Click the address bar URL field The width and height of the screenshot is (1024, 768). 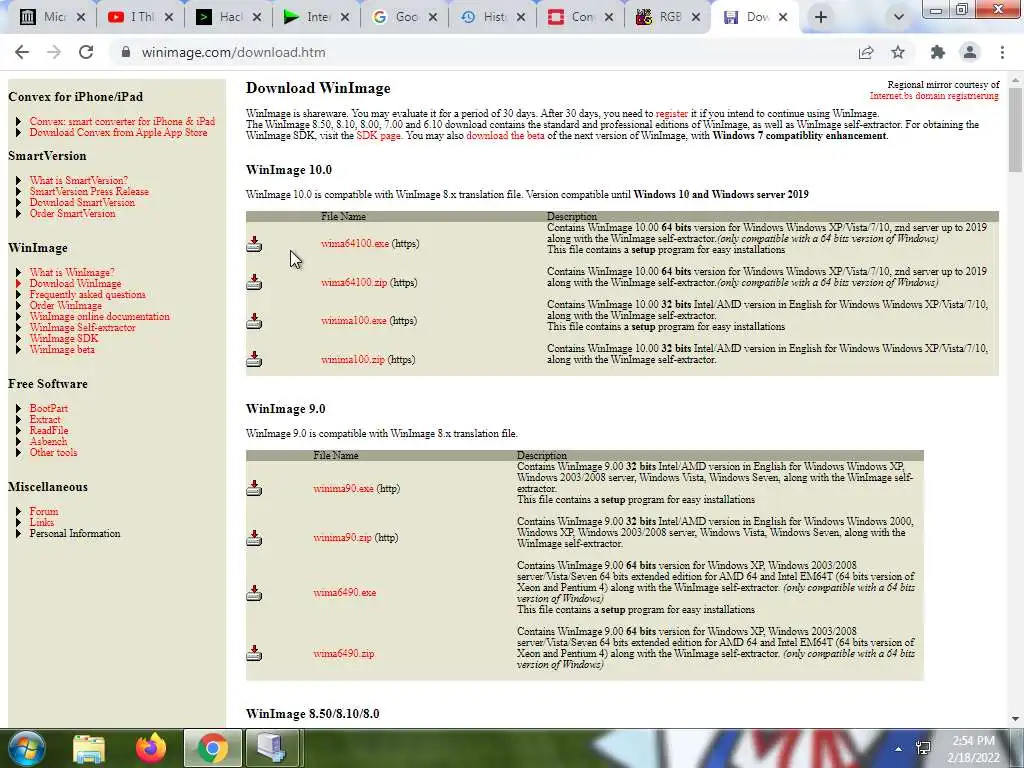[483, 52]
